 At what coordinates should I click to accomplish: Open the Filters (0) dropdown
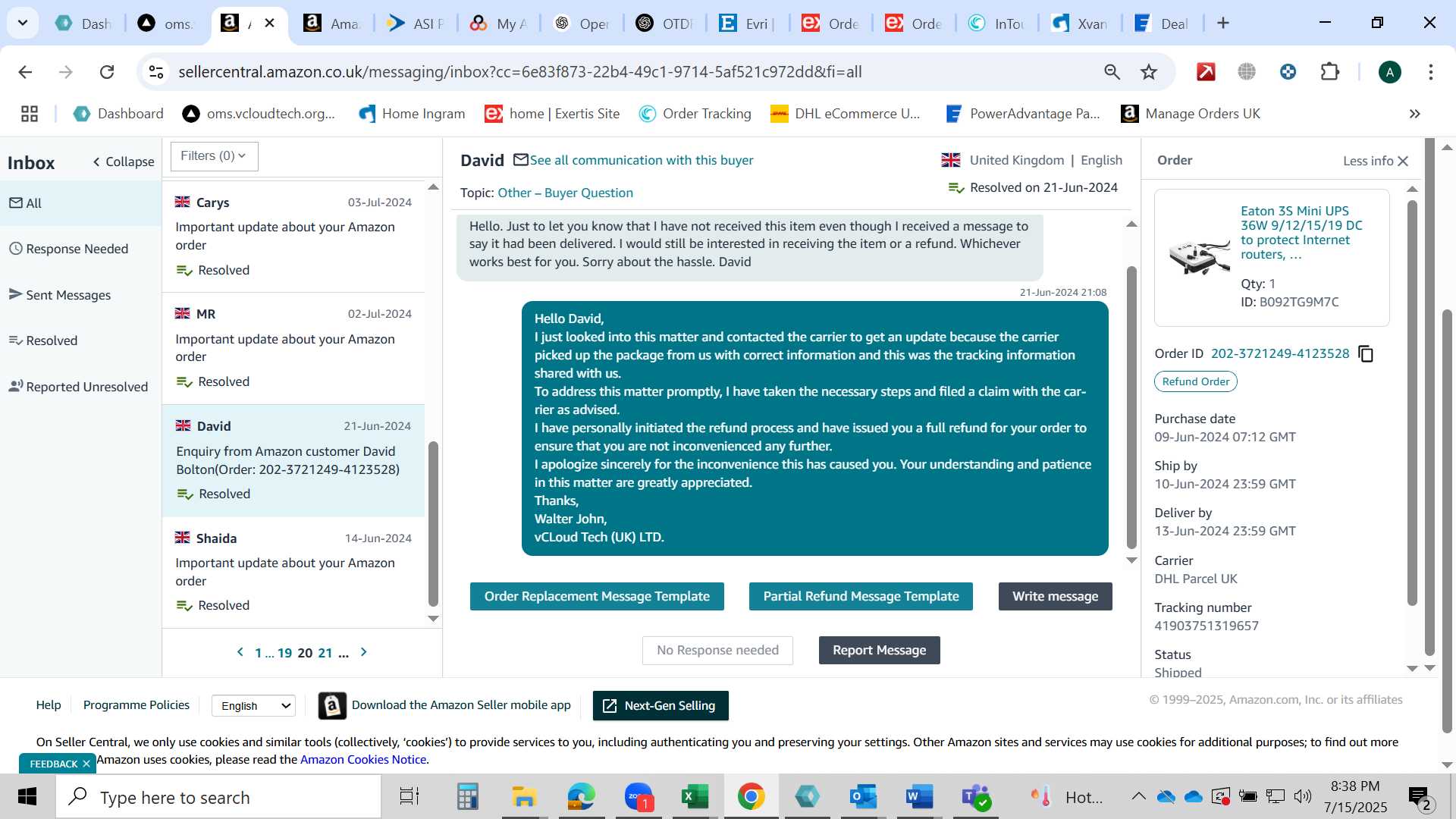[x=214, y=156]
